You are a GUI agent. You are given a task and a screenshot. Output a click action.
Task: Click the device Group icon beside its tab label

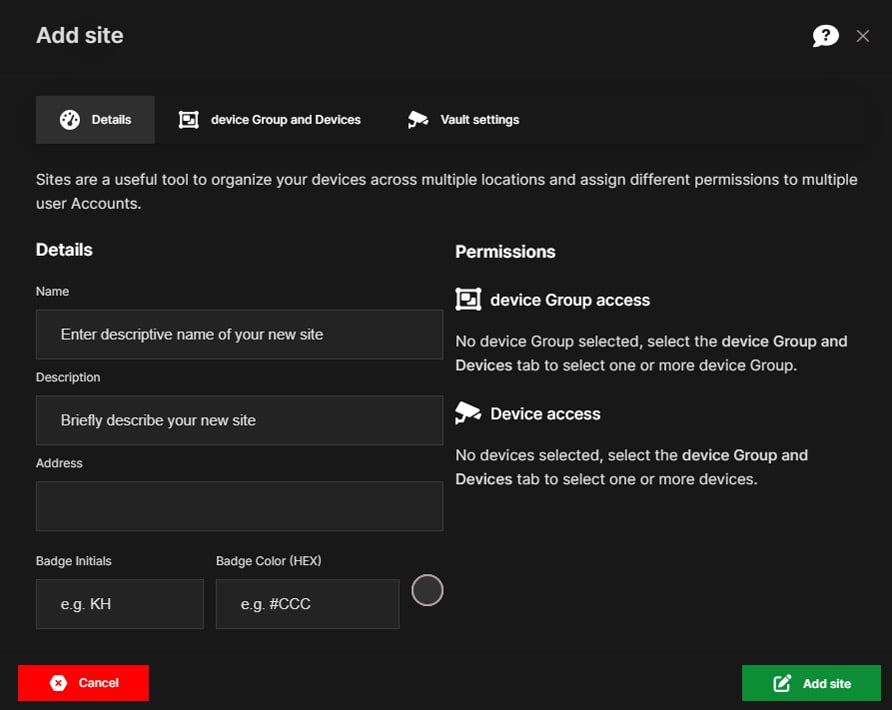pos(186,119)
